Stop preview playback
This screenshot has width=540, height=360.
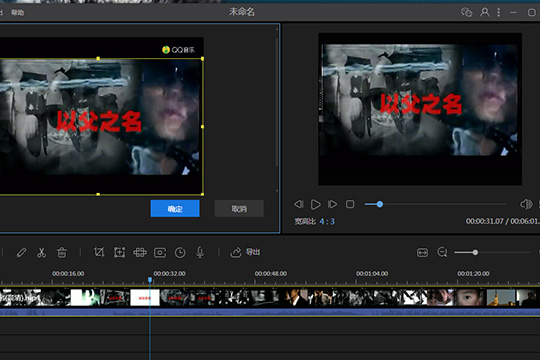[x=350, y=204]
